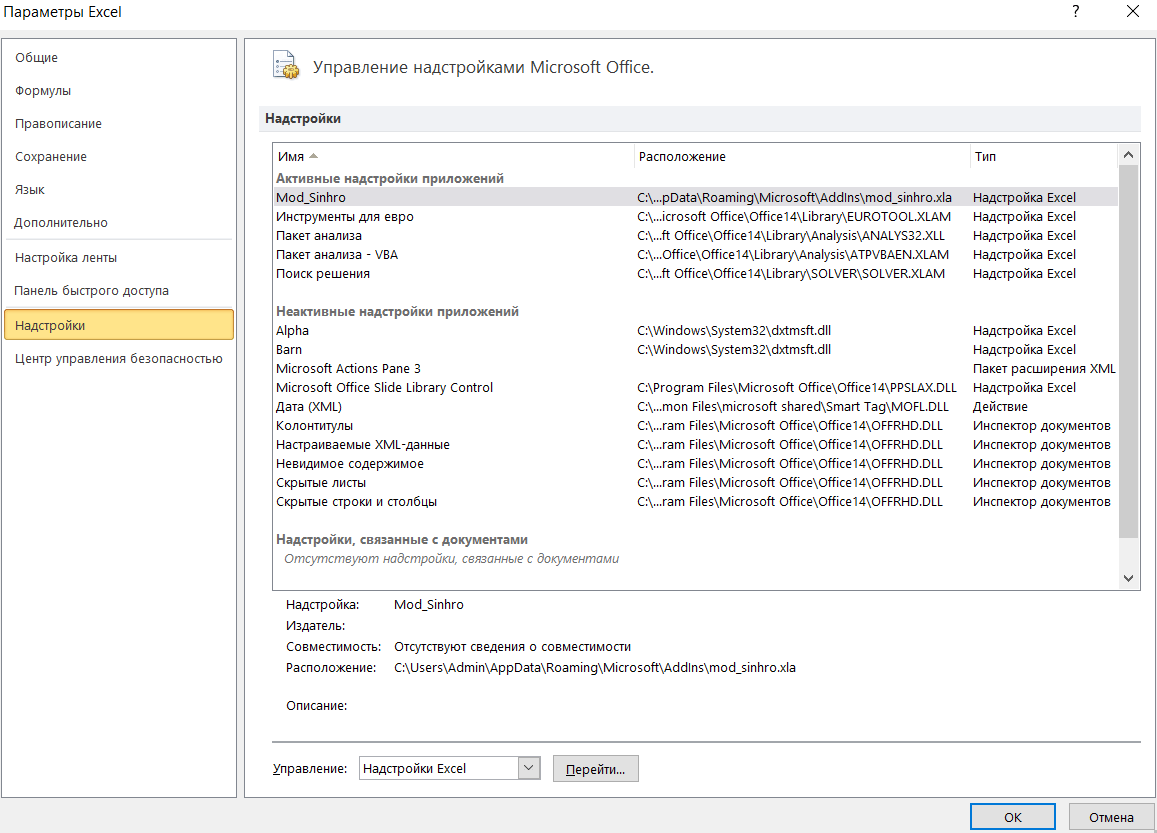Screen dimensions: 1157x833
Task: Click scrollbar up arrow in add-ins list
Action: pyautogui.click(x=1128, y=154)
